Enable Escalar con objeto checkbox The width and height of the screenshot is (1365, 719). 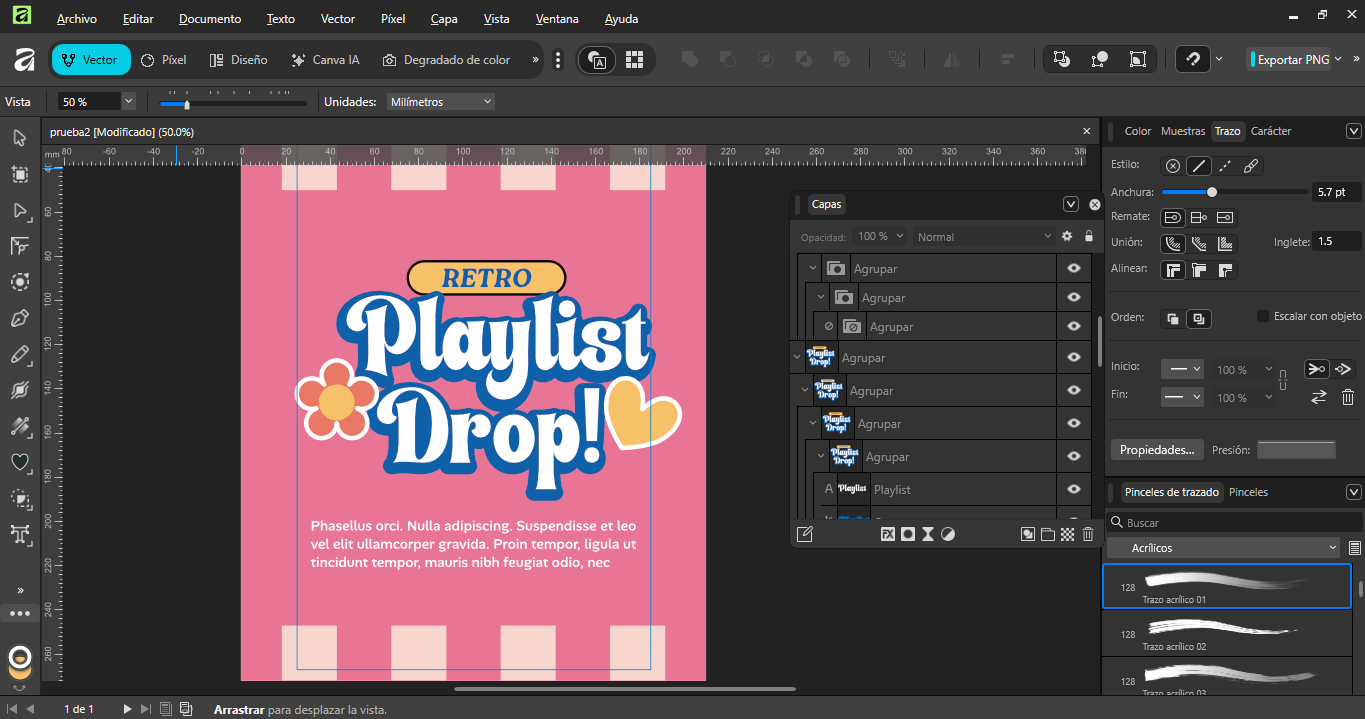tap(1263, 316)
